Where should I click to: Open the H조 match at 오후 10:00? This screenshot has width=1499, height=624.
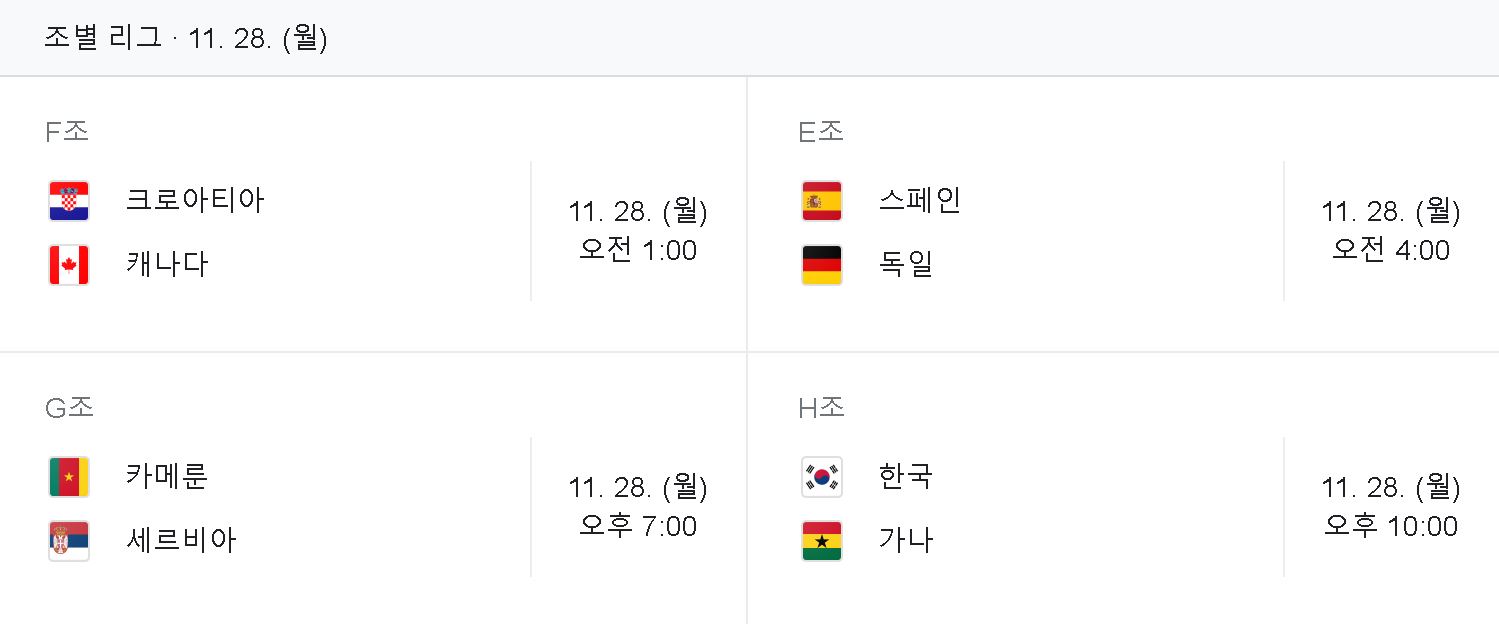tap(1123, 488)
